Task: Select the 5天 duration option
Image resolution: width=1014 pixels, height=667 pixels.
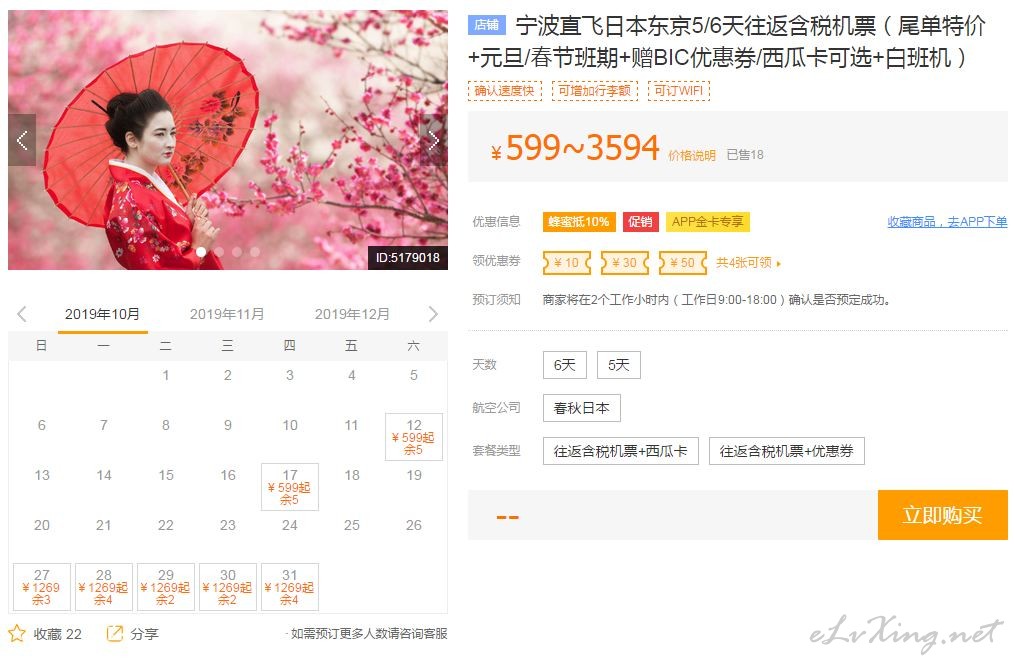Action: click(619, 365)
